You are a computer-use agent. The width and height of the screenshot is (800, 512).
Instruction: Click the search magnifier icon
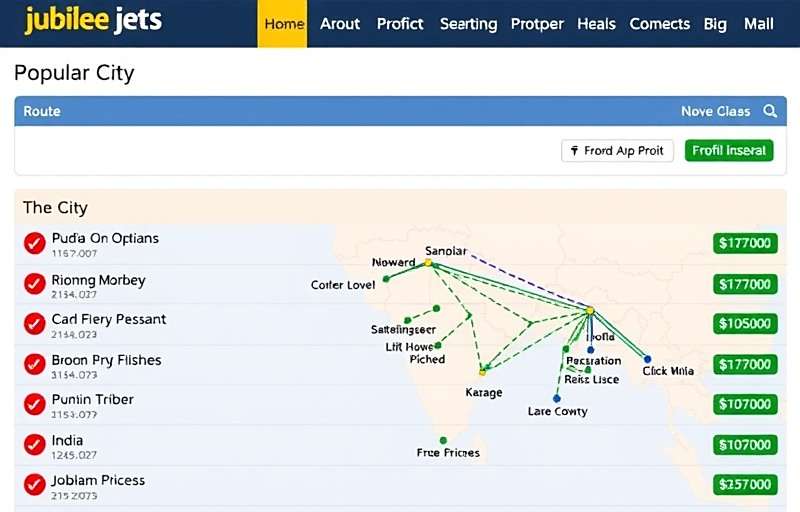tap(770, 111)
